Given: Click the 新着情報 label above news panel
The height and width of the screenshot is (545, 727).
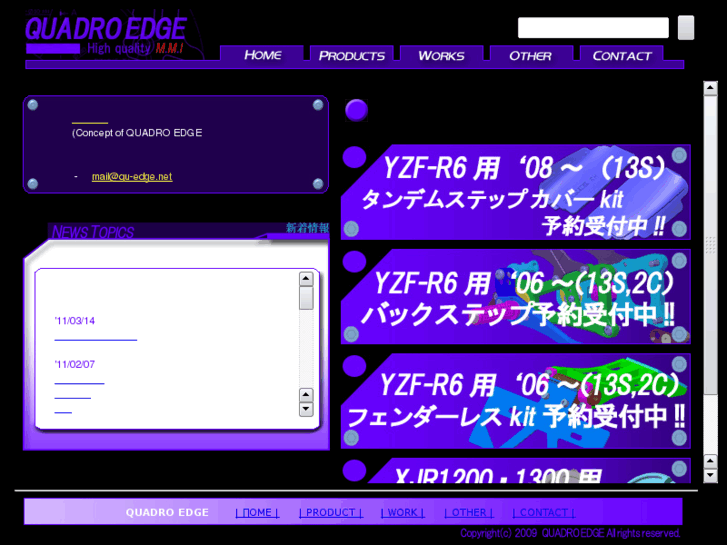Looking at the screenshot, I should [x=307, y=228].
